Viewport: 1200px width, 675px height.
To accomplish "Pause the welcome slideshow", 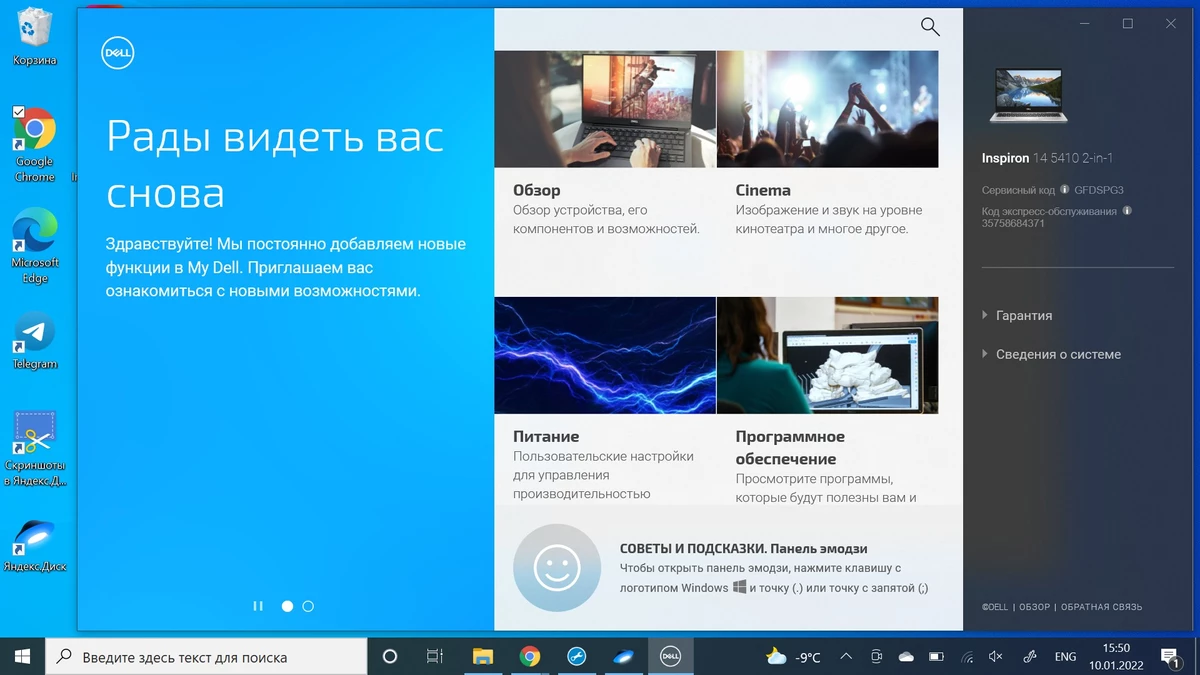I will [258, 606].
